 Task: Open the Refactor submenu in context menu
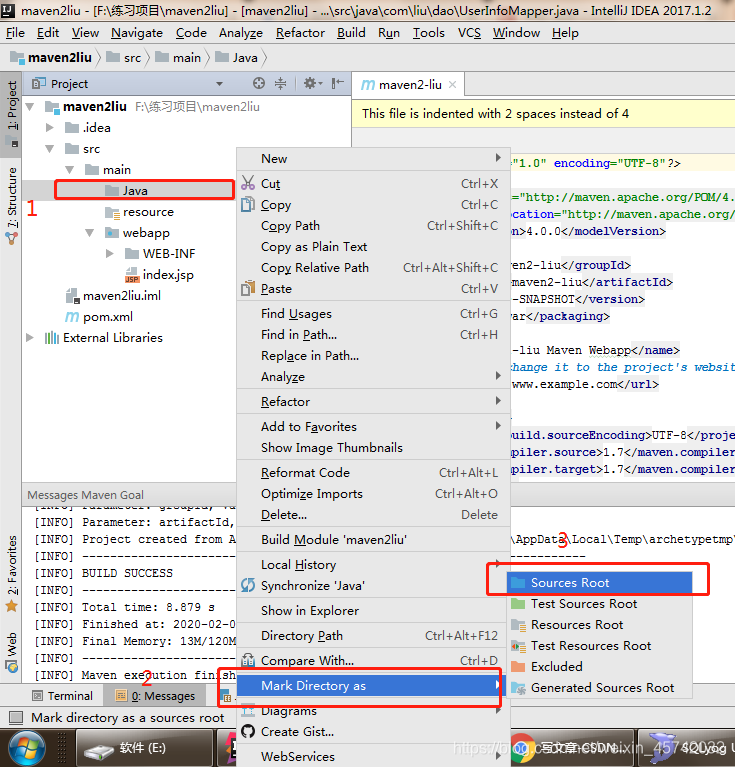(x=374, y=402)
